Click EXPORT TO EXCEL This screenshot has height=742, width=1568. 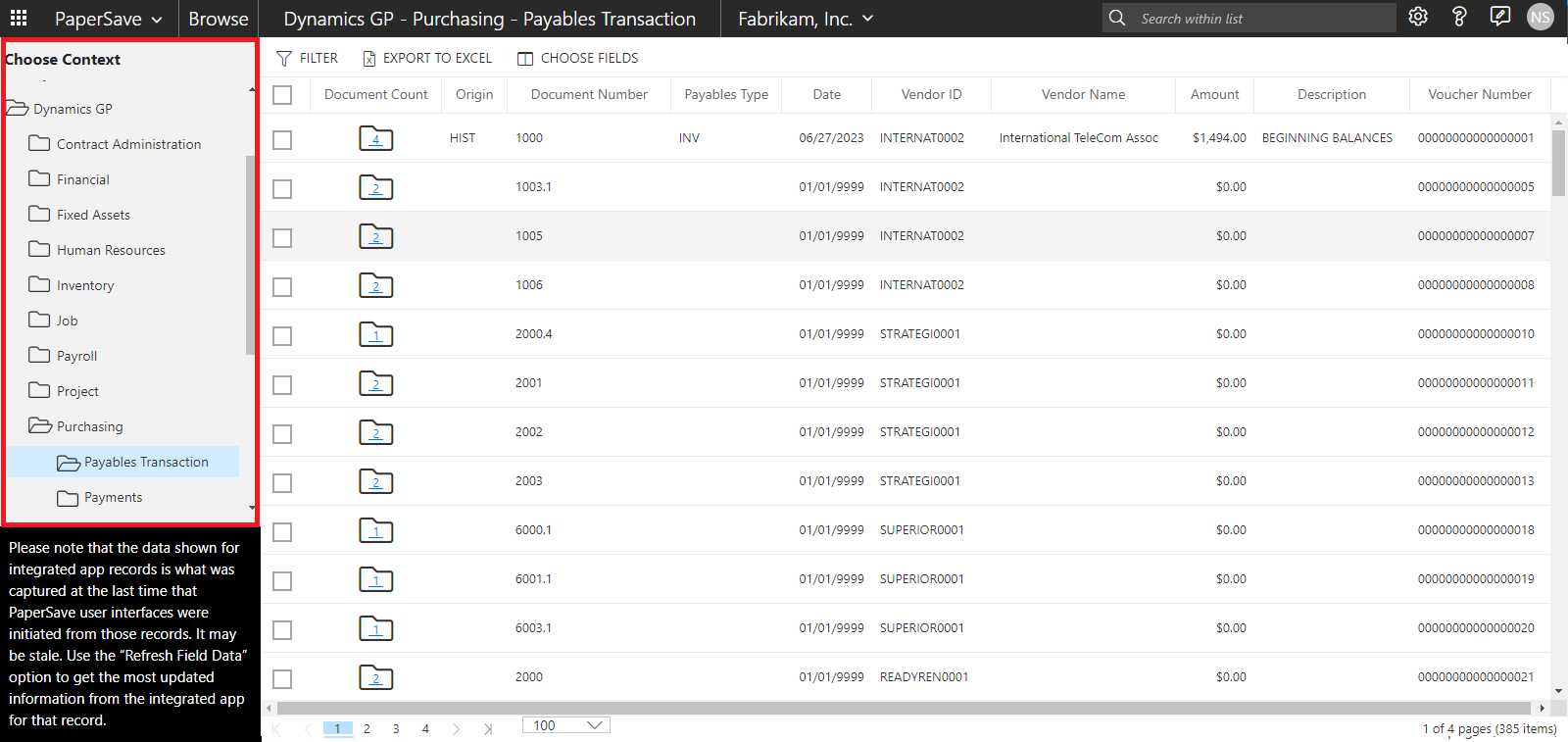[427, 58]
